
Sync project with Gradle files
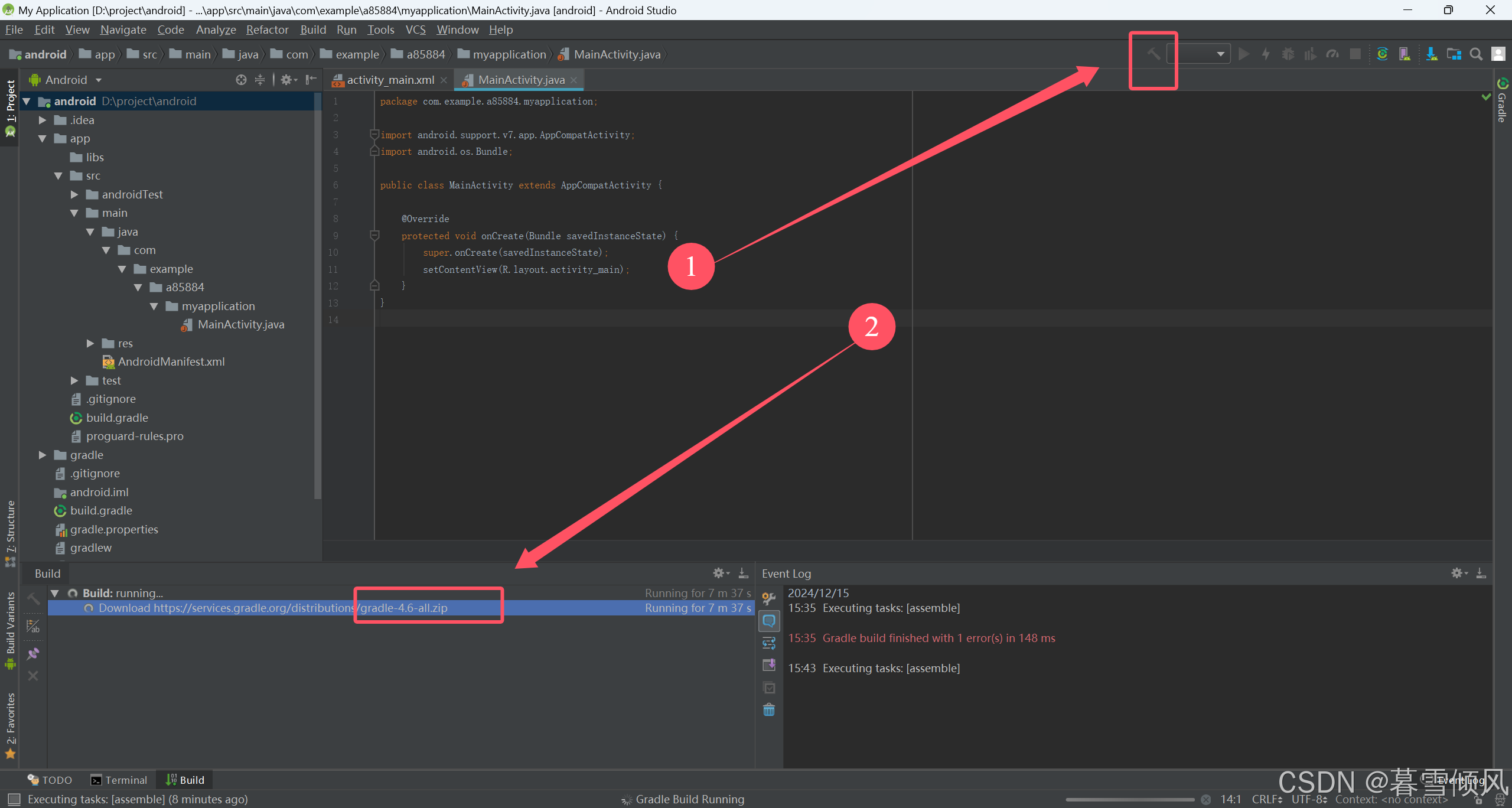coord(1382,54)
